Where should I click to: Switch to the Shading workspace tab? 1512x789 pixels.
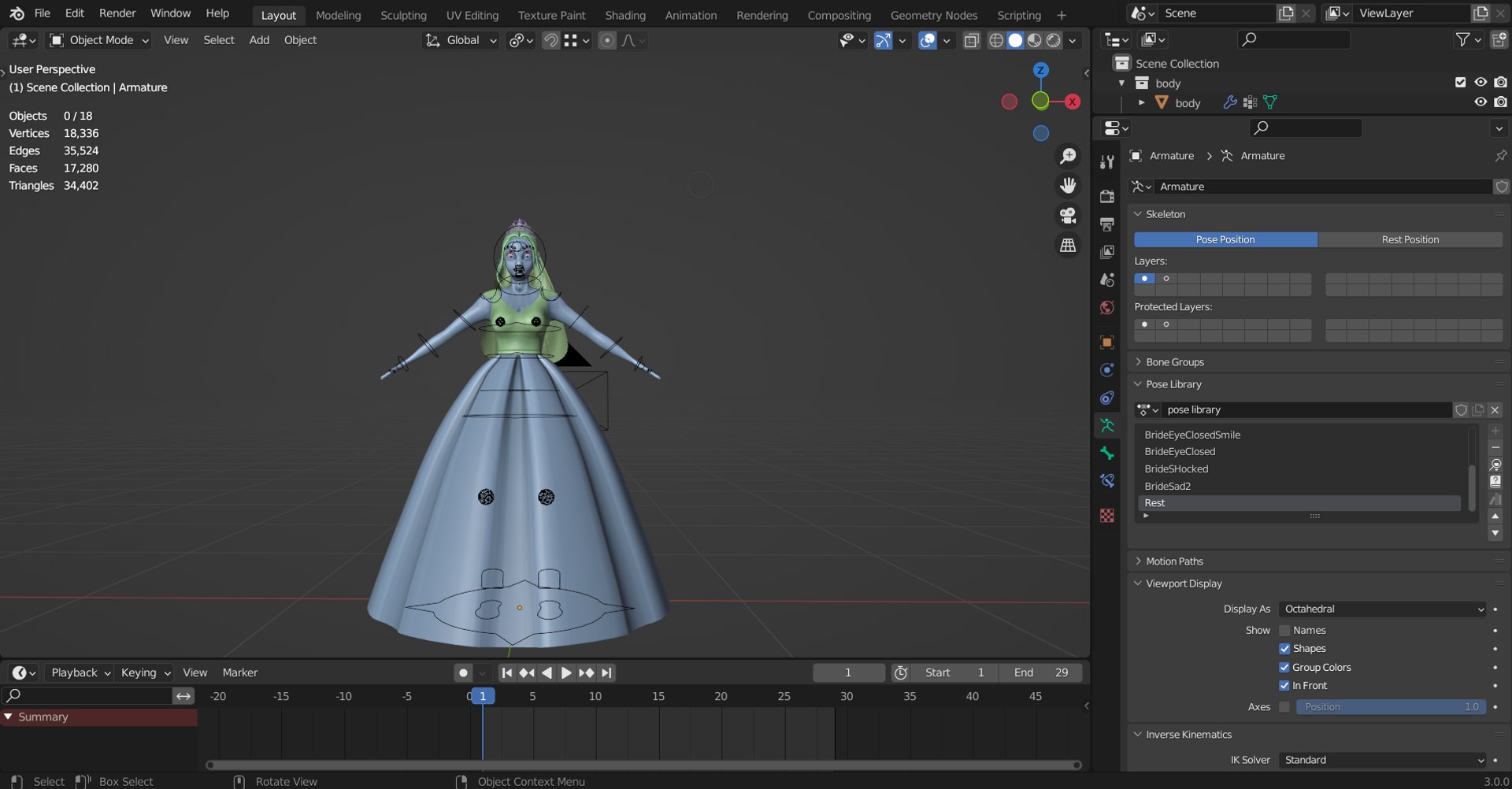click(x=625, y=15)
